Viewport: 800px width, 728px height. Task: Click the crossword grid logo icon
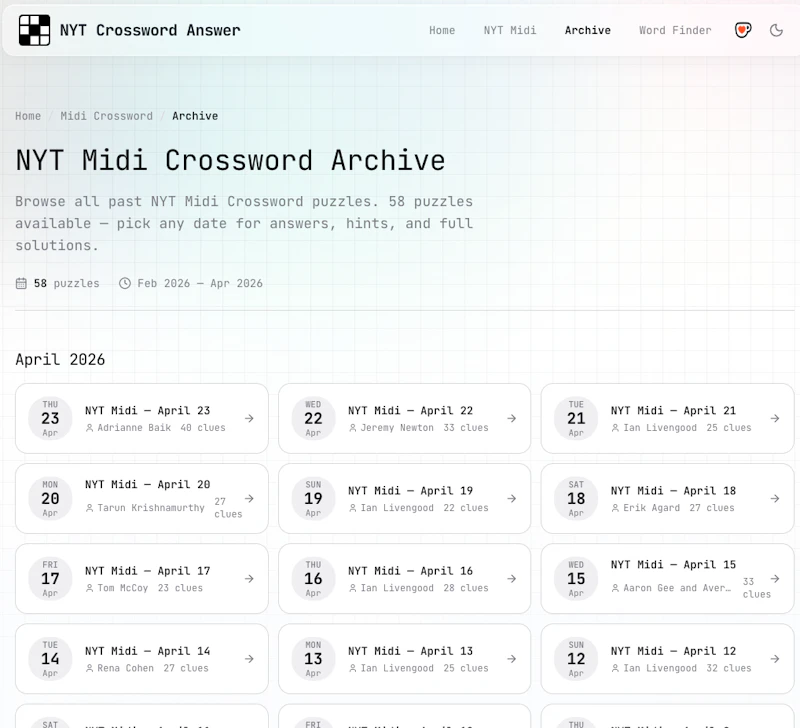(34, 30)
